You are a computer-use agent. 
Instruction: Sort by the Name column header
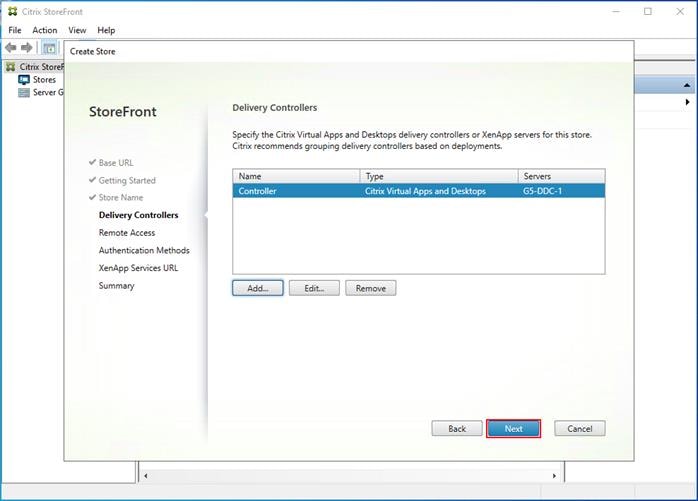click(x=296, y=176)
